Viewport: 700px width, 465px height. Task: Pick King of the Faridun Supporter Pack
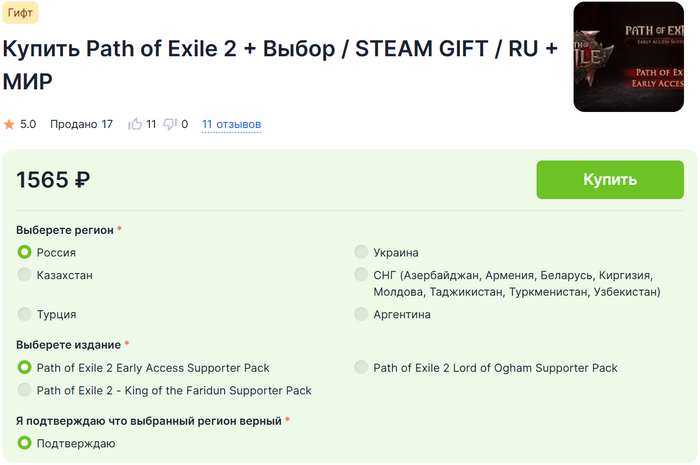25,390
